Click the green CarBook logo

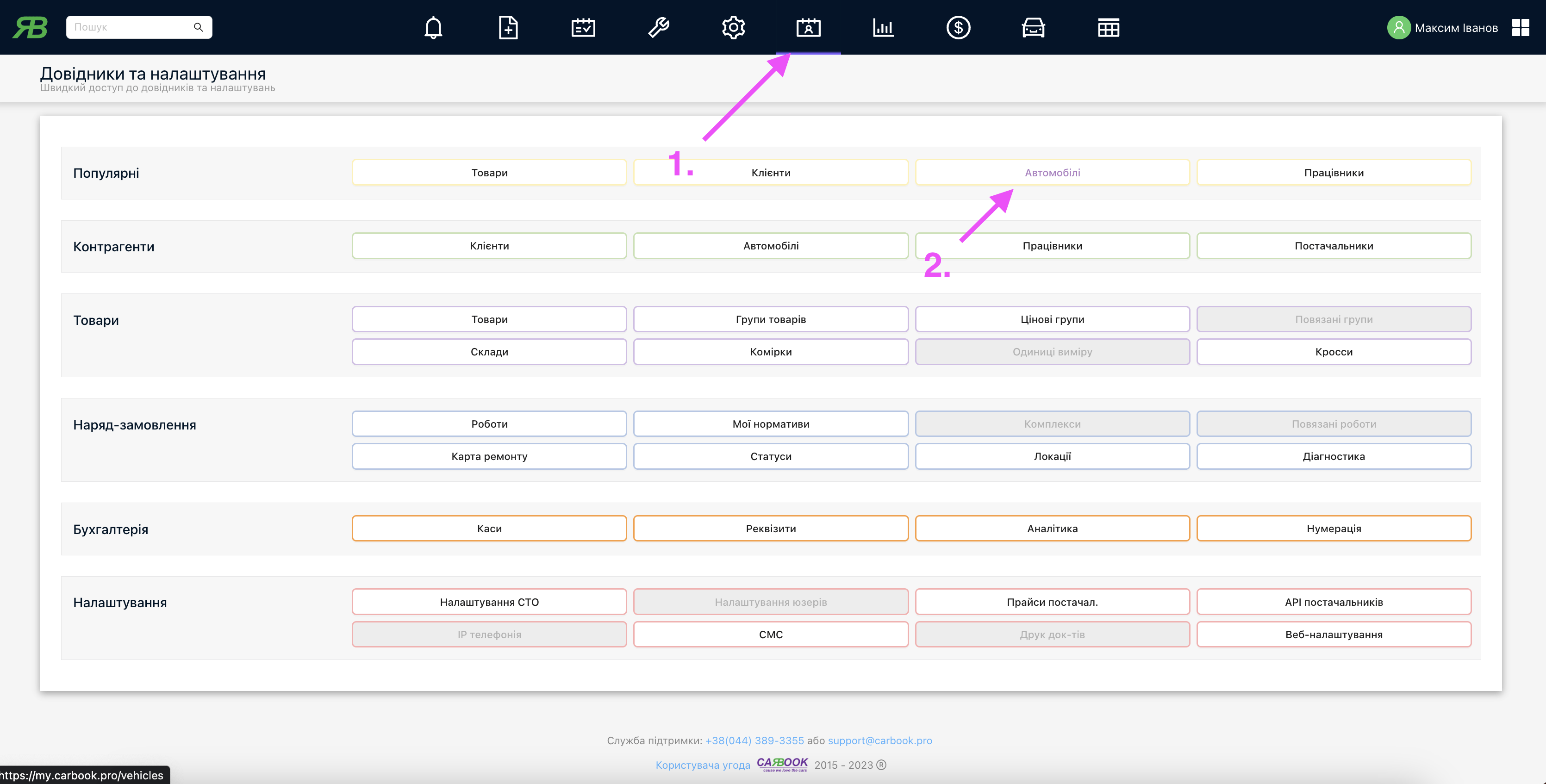30,28
